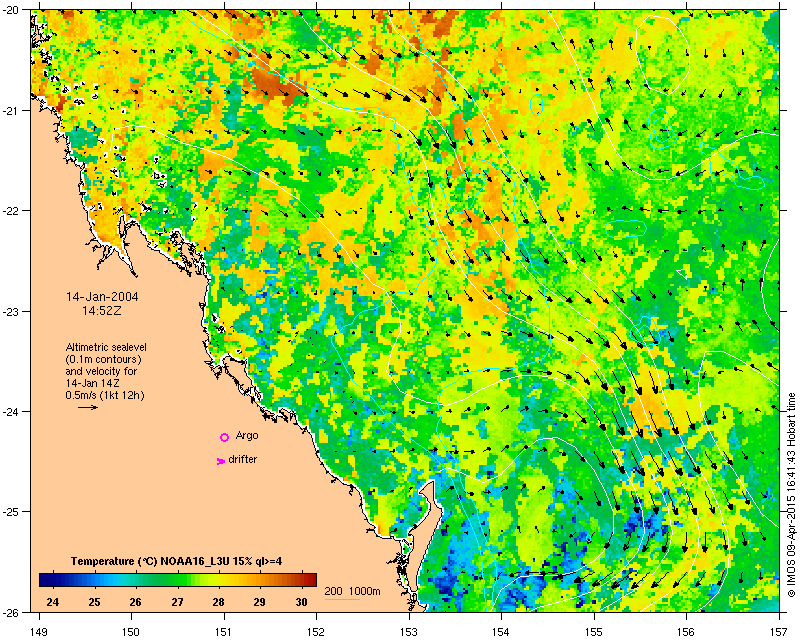Click the 0.5m/s velocity scale arrow
Viewport: 800px width, 640px height.
tap(88, 407)
